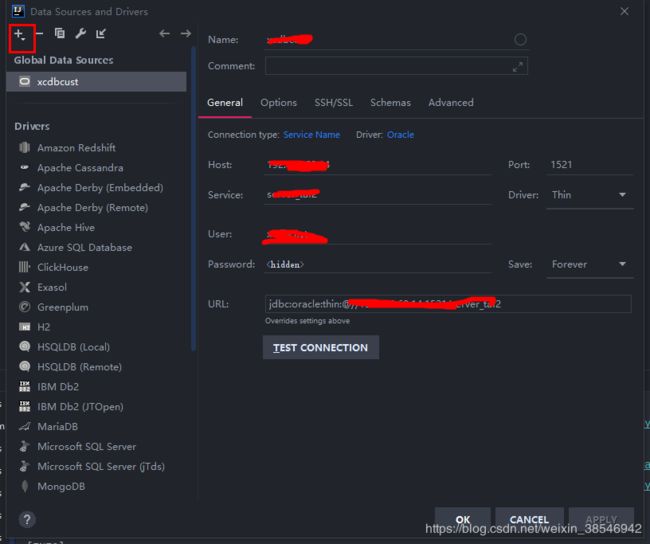Select the xcdbcust data source
The height and width of the screenshot is (544, 650).
pos(96,82)
